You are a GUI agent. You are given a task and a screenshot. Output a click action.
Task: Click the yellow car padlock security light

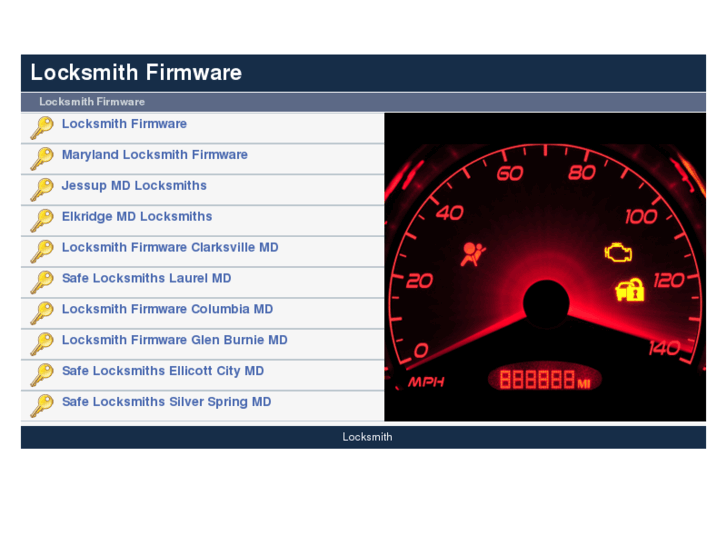[630, 290]
